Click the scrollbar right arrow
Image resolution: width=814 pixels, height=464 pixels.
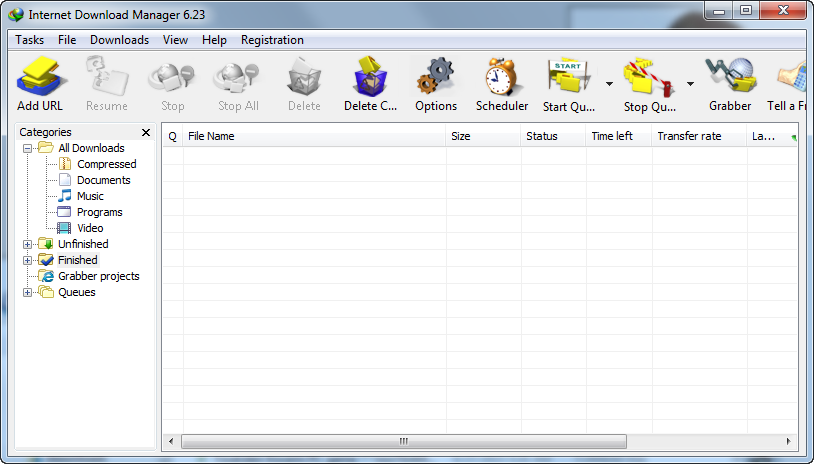[789, 441]
